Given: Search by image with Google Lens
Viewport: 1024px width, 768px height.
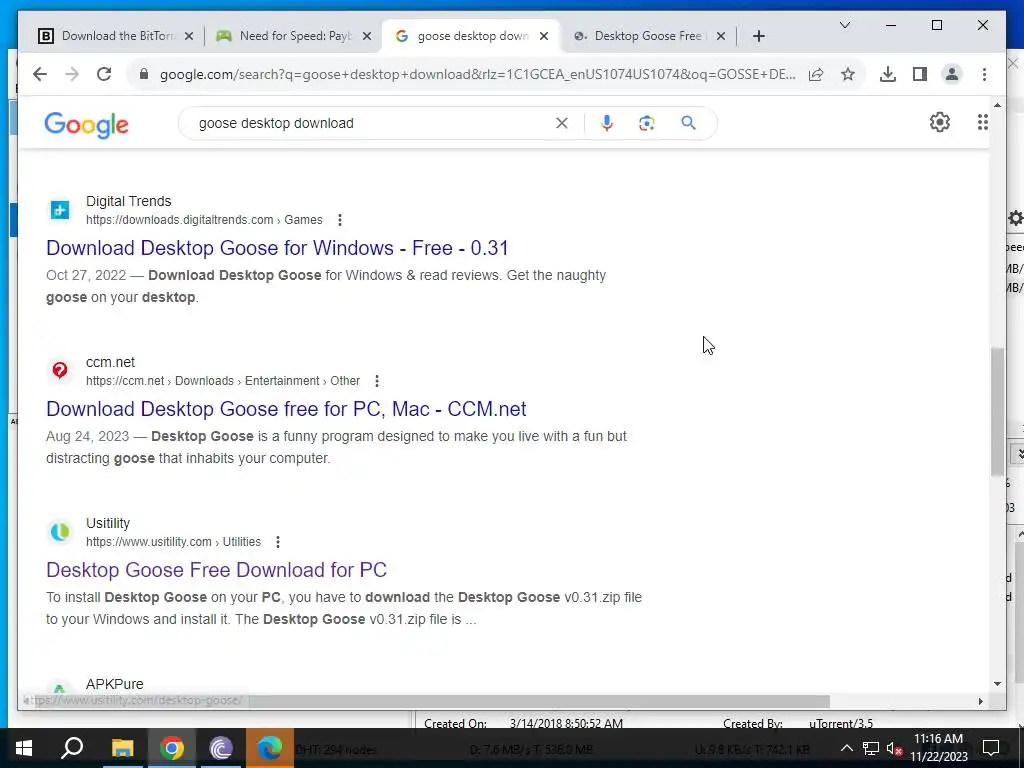Looking at the screenshot, I should [647, 123].
